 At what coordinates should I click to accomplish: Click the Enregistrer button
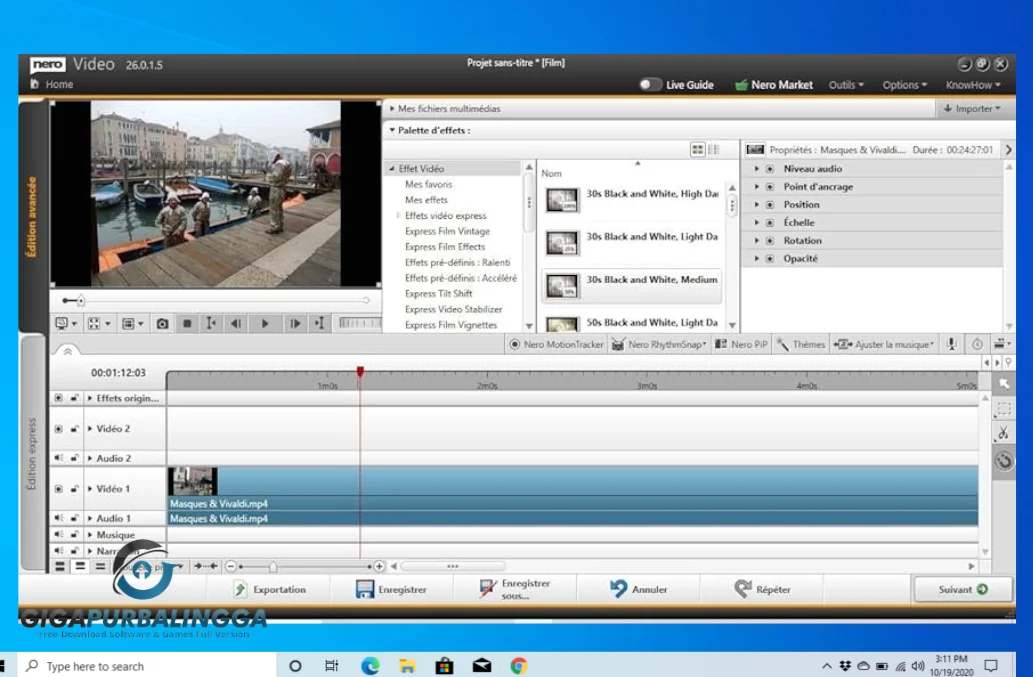click(x=391, y=589)
